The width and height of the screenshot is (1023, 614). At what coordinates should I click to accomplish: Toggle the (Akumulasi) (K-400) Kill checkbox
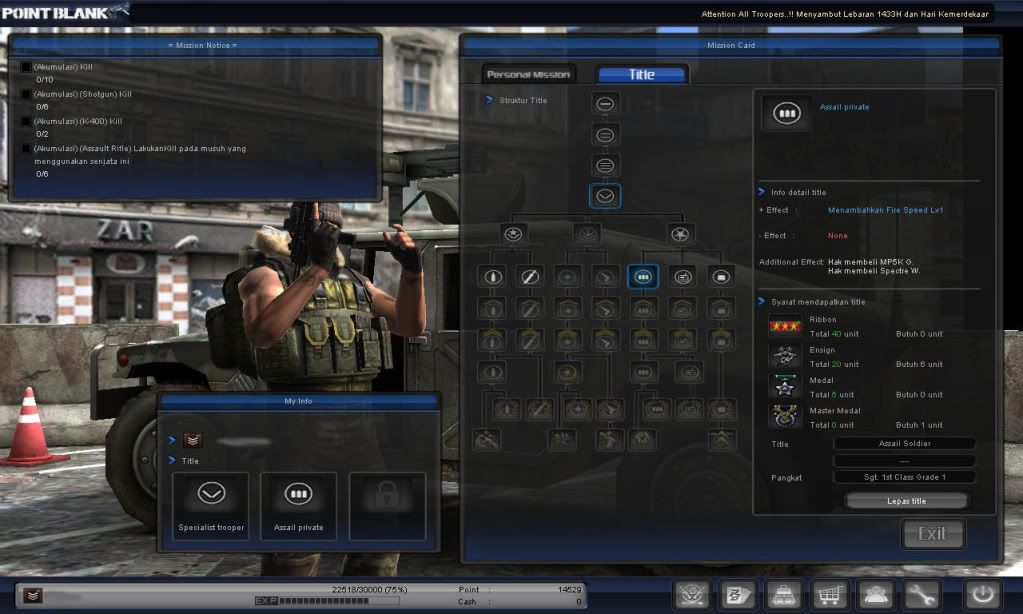click(x=26, y=121)
